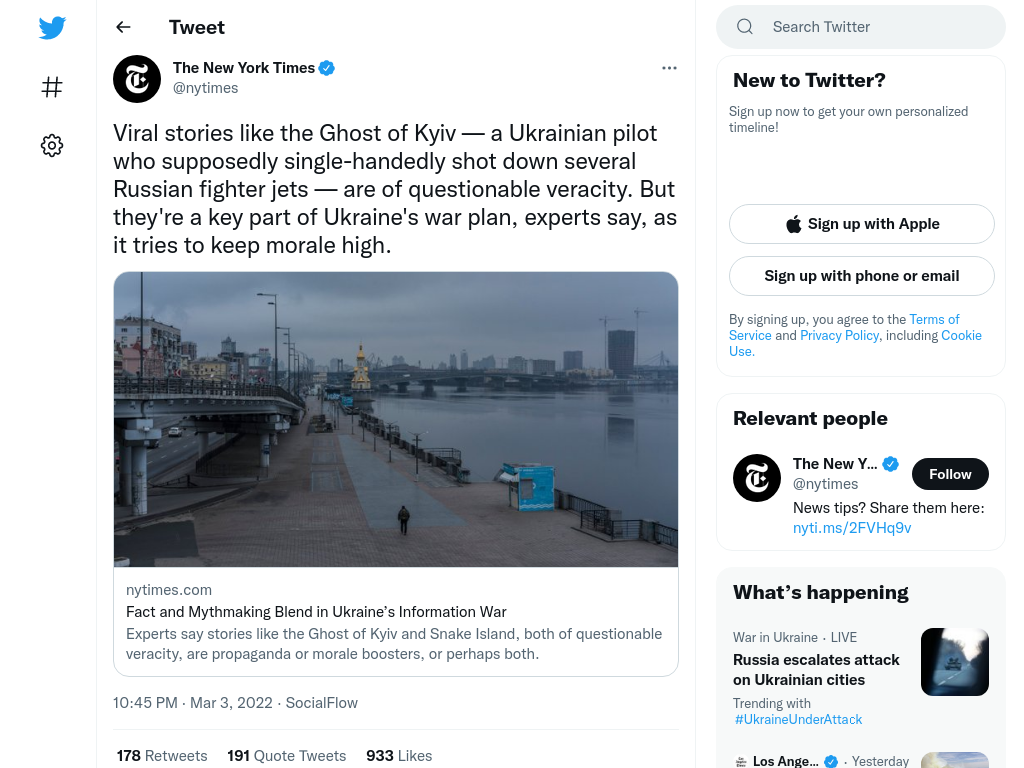Choose Sign up with Apple
The height and width of the screenshot is (768, 1024).
click(x=861, y=224)
